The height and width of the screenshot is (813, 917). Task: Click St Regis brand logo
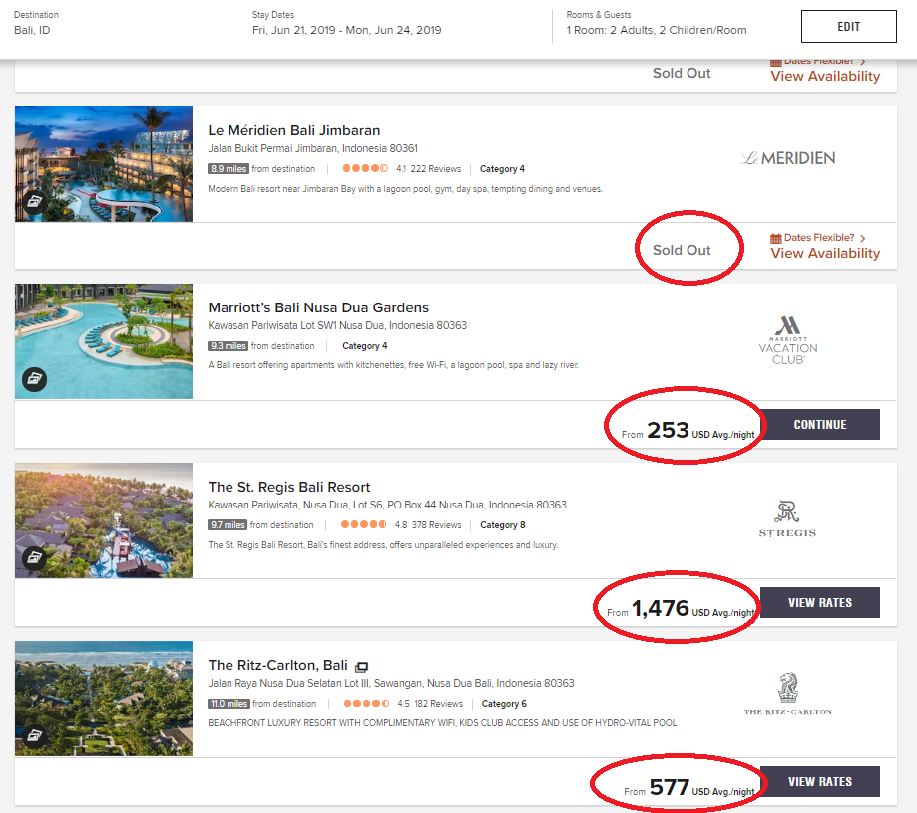[787, 519]
